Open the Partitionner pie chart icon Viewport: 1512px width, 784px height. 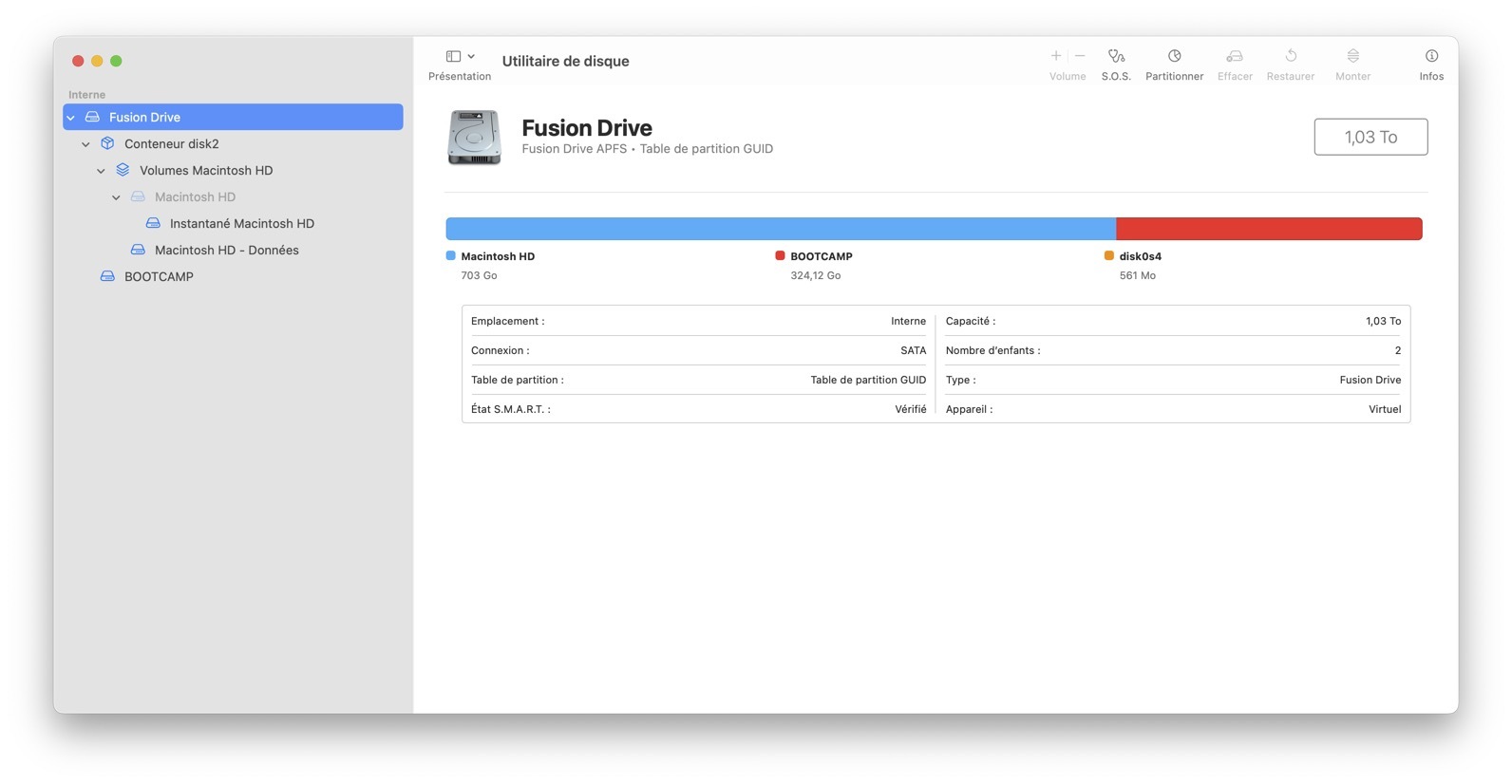tap(1175, 56)
